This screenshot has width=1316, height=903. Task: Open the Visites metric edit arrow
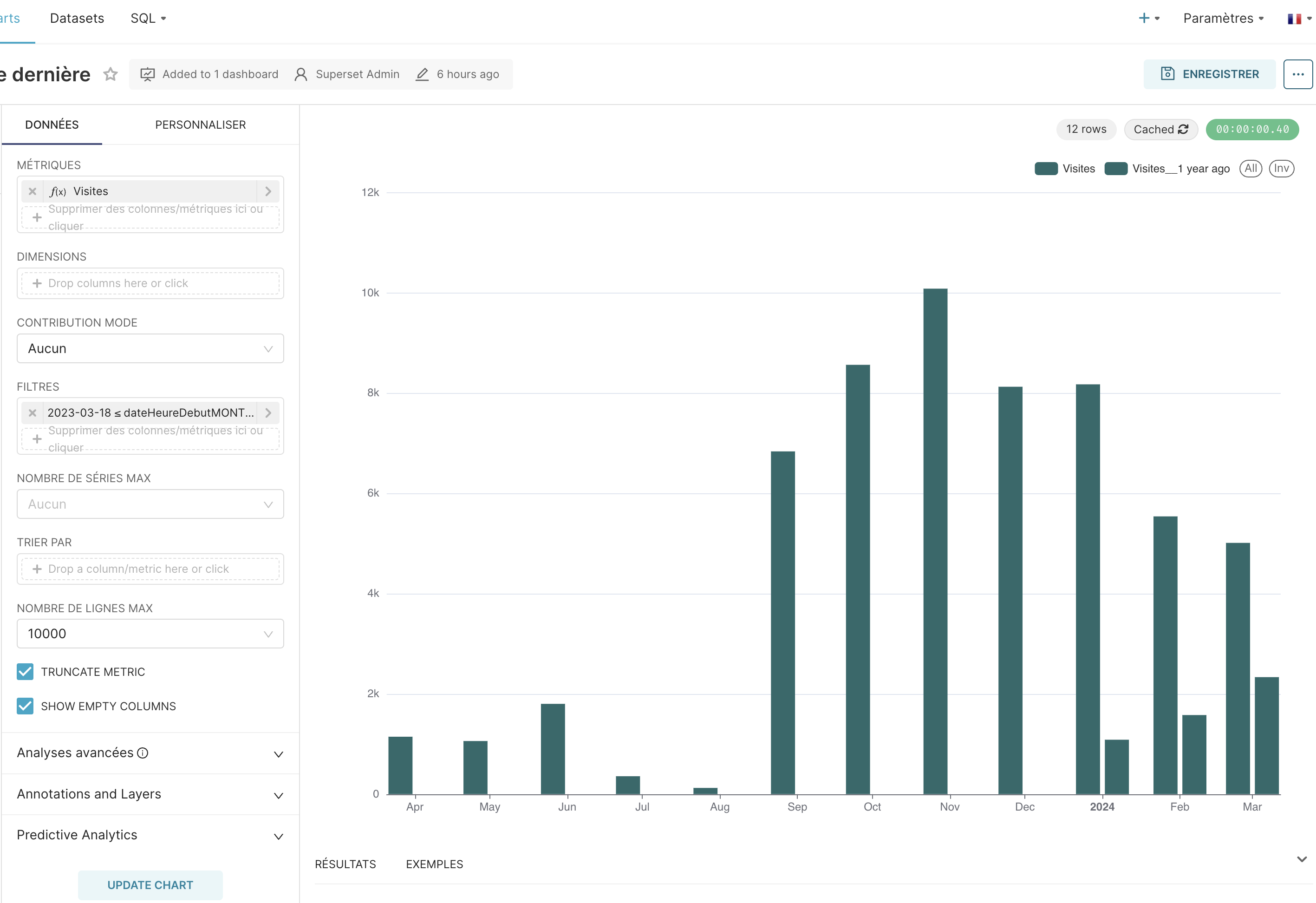(268, 191)
